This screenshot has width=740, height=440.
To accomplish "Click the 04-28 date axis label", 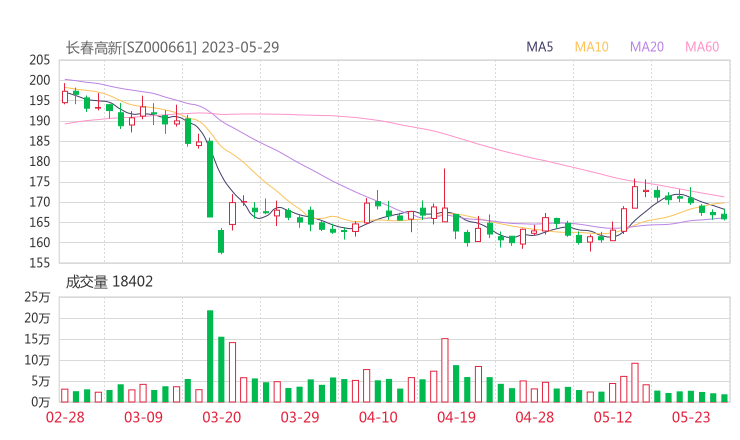I will point(535,417).
